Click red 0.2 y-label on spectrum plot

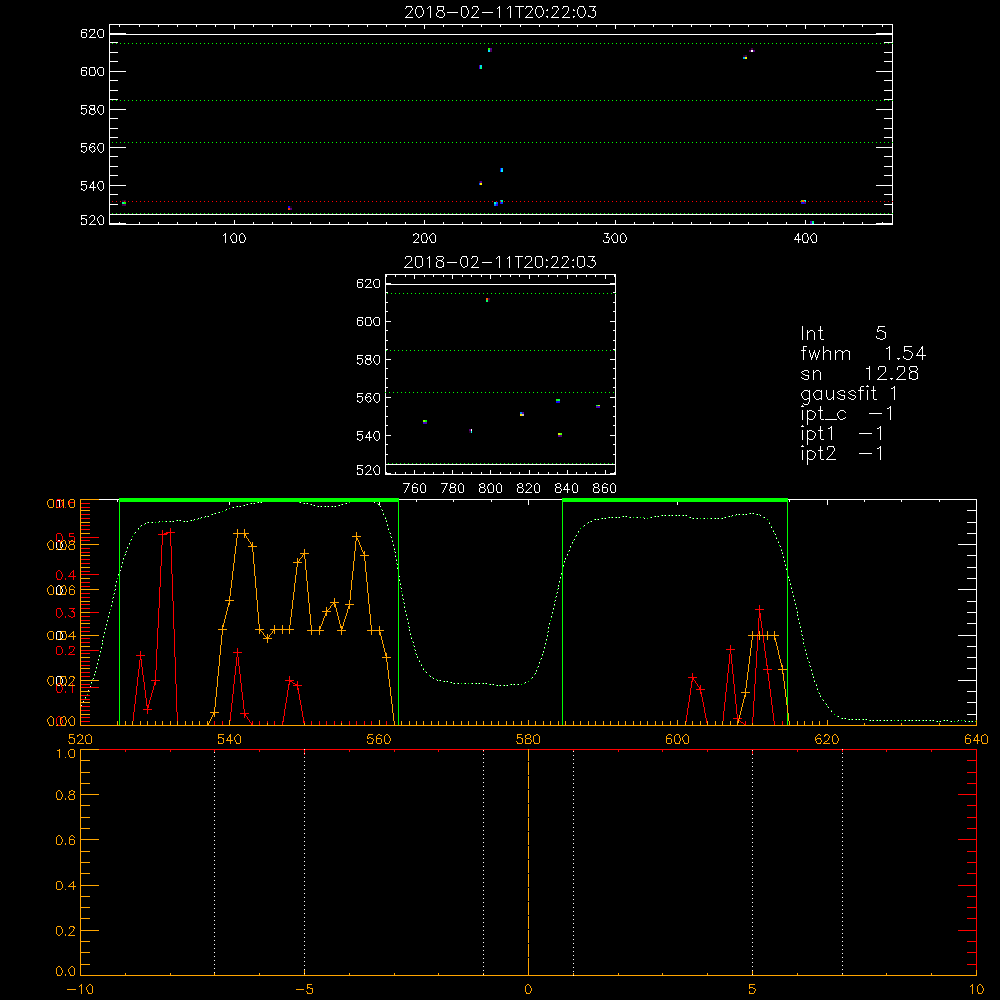click(66, 651)
